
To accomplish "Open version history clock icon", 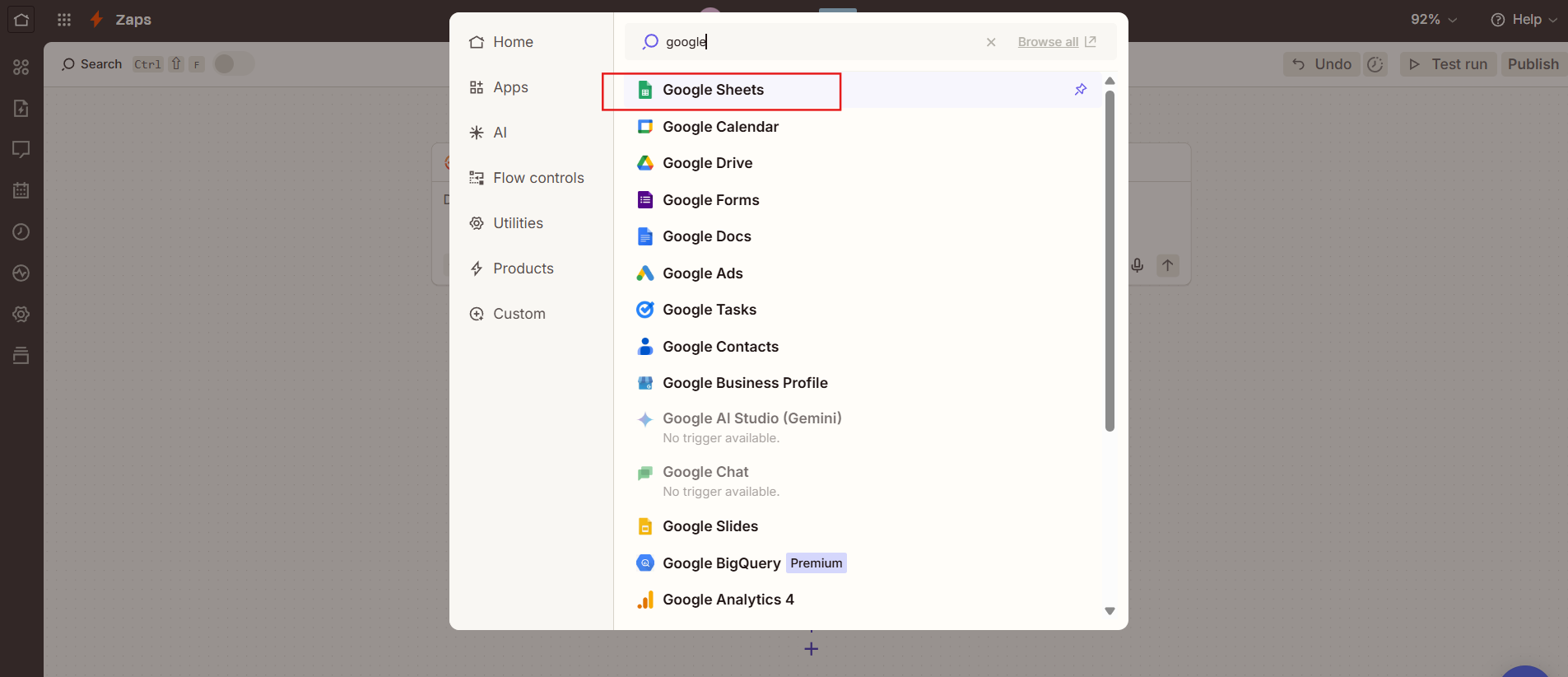I will (1375, 64).
